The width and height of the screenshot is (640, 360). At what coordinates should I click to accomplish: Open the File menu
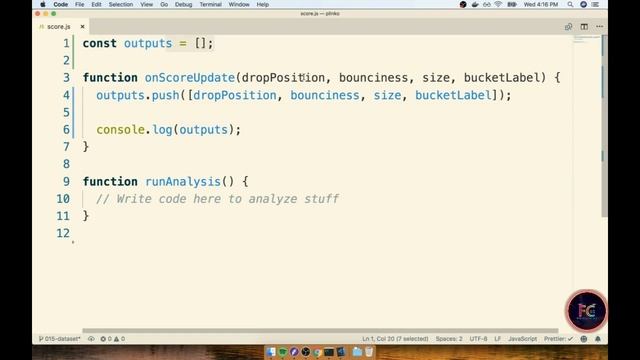pyautogui.click(x=79, y=4)
